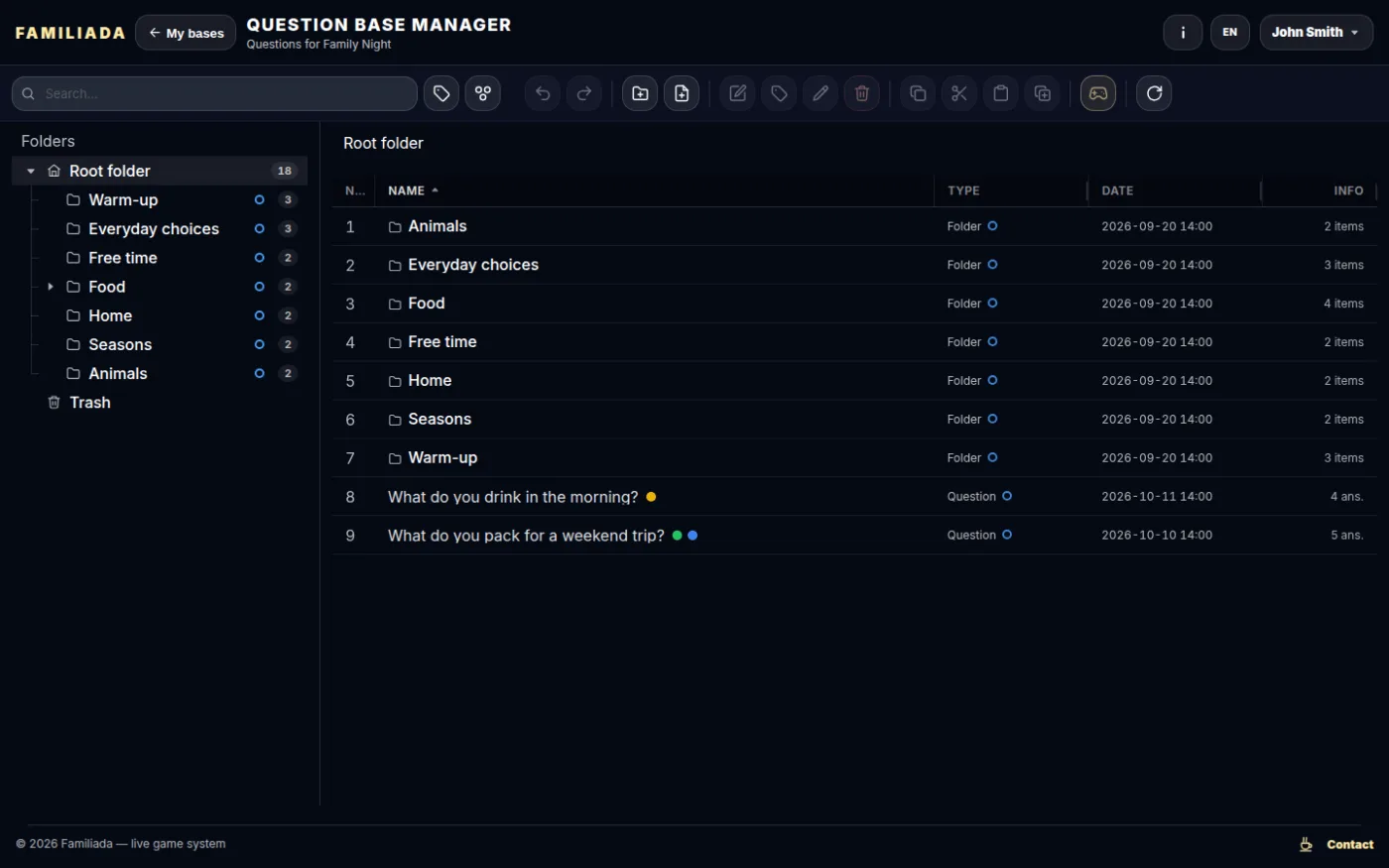Open Trash in the folder tree
This screenshot has height=868, width=1389.
159,402
